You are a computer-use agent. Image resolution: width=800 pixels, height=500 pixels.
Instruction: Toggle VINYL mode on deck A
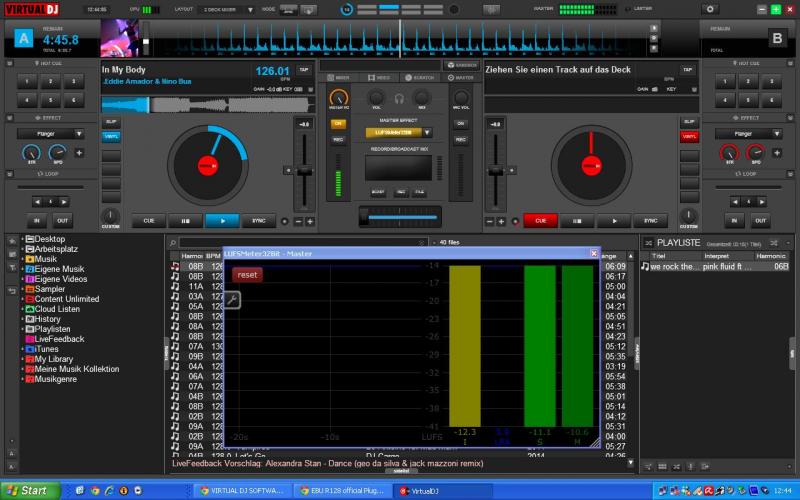[111, 136]
